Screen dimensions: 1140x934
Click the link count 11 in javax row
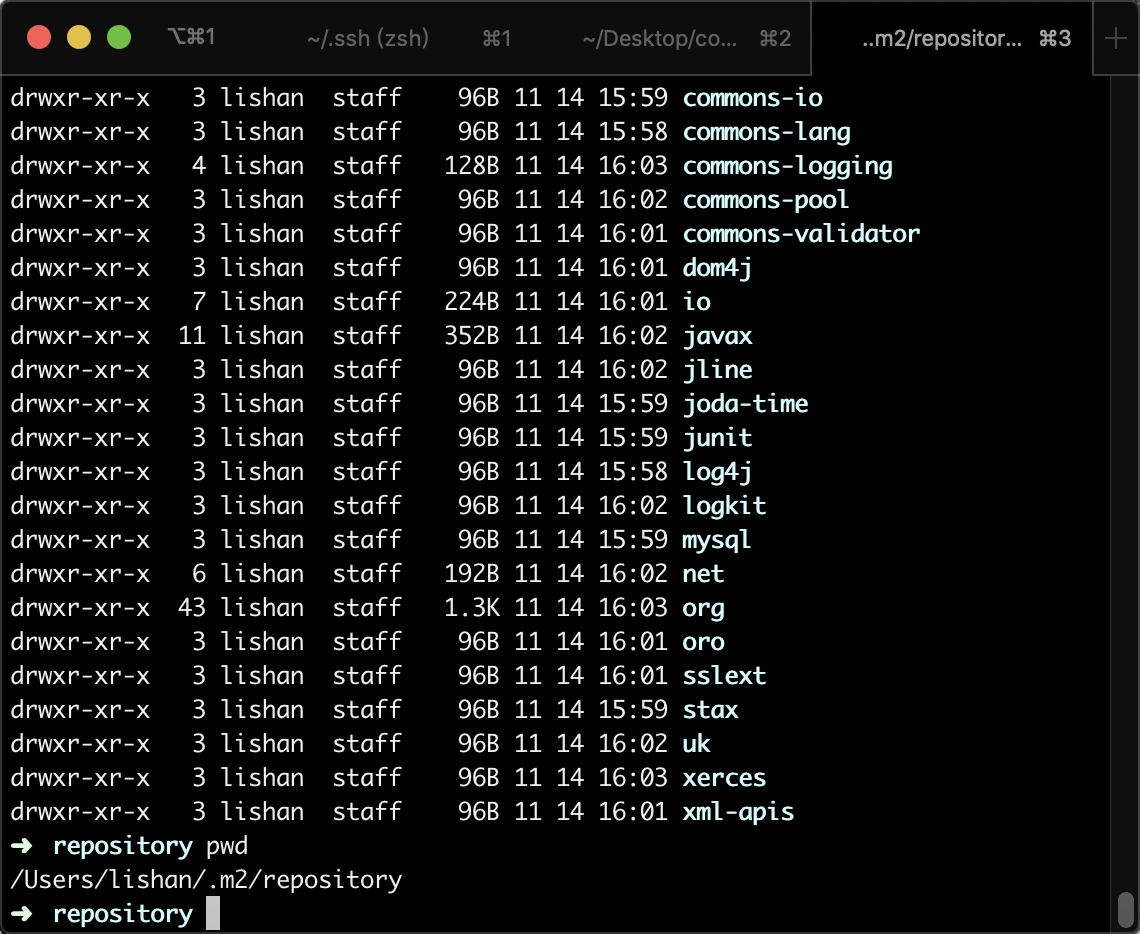(x=192, y=336)
